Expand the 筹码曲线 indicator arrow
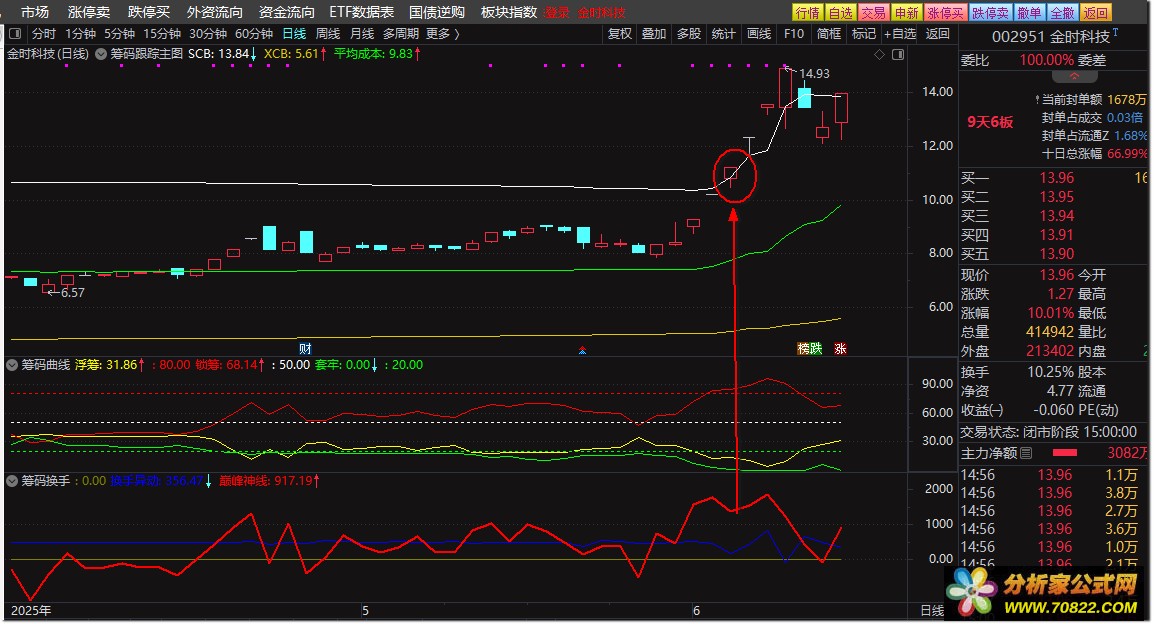 tap(13, 365)
